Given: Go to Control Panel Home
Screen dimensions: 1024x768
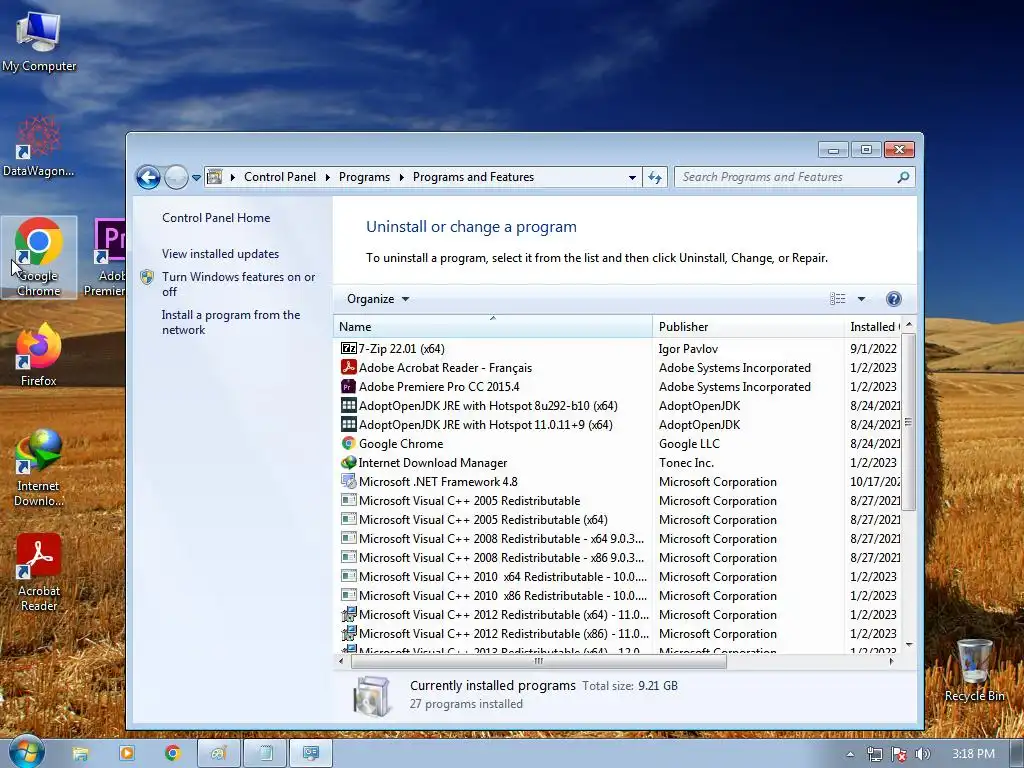Looking at the screenshot, I should 216,218.
